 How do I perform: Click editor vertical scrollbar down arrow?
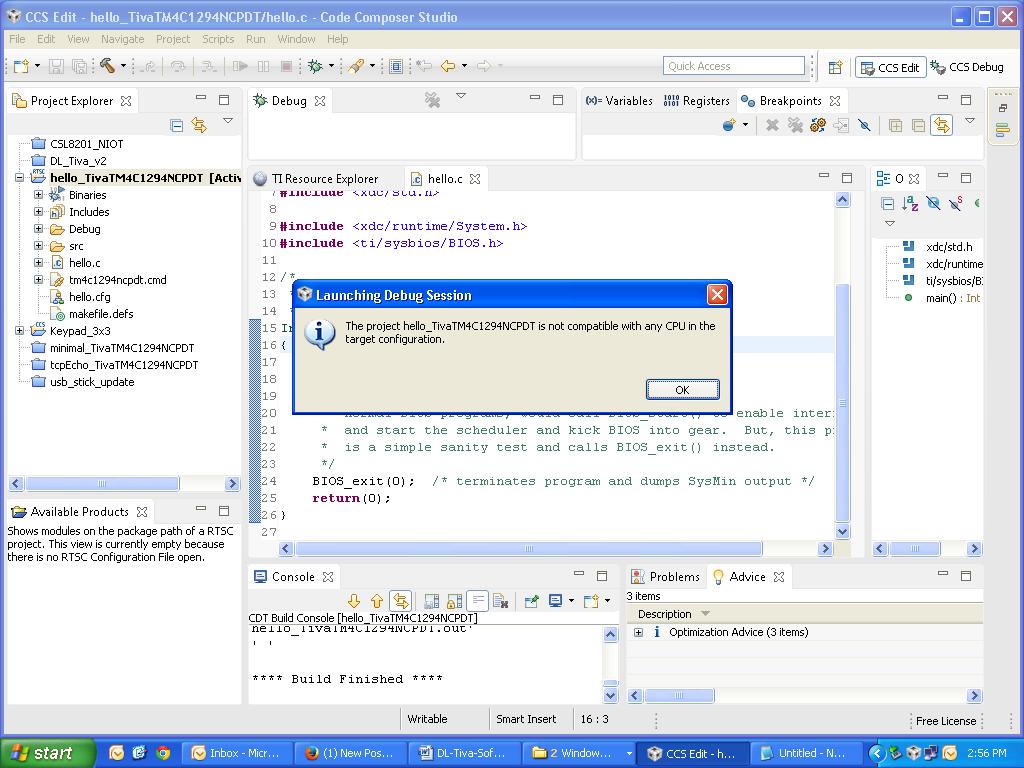point(842,532)
